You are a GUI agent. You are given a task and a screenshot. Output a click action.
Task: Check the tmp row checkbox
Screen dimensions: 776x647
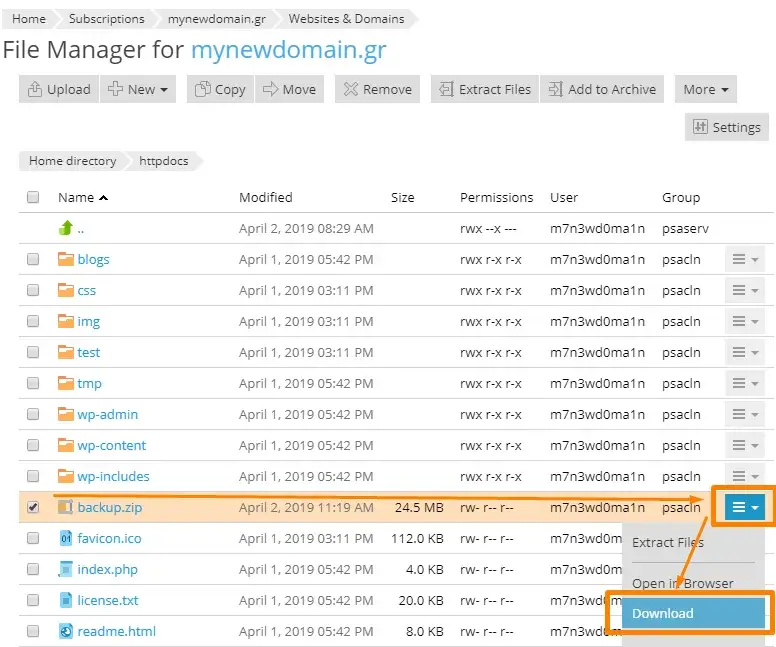(x=33, y=383)
